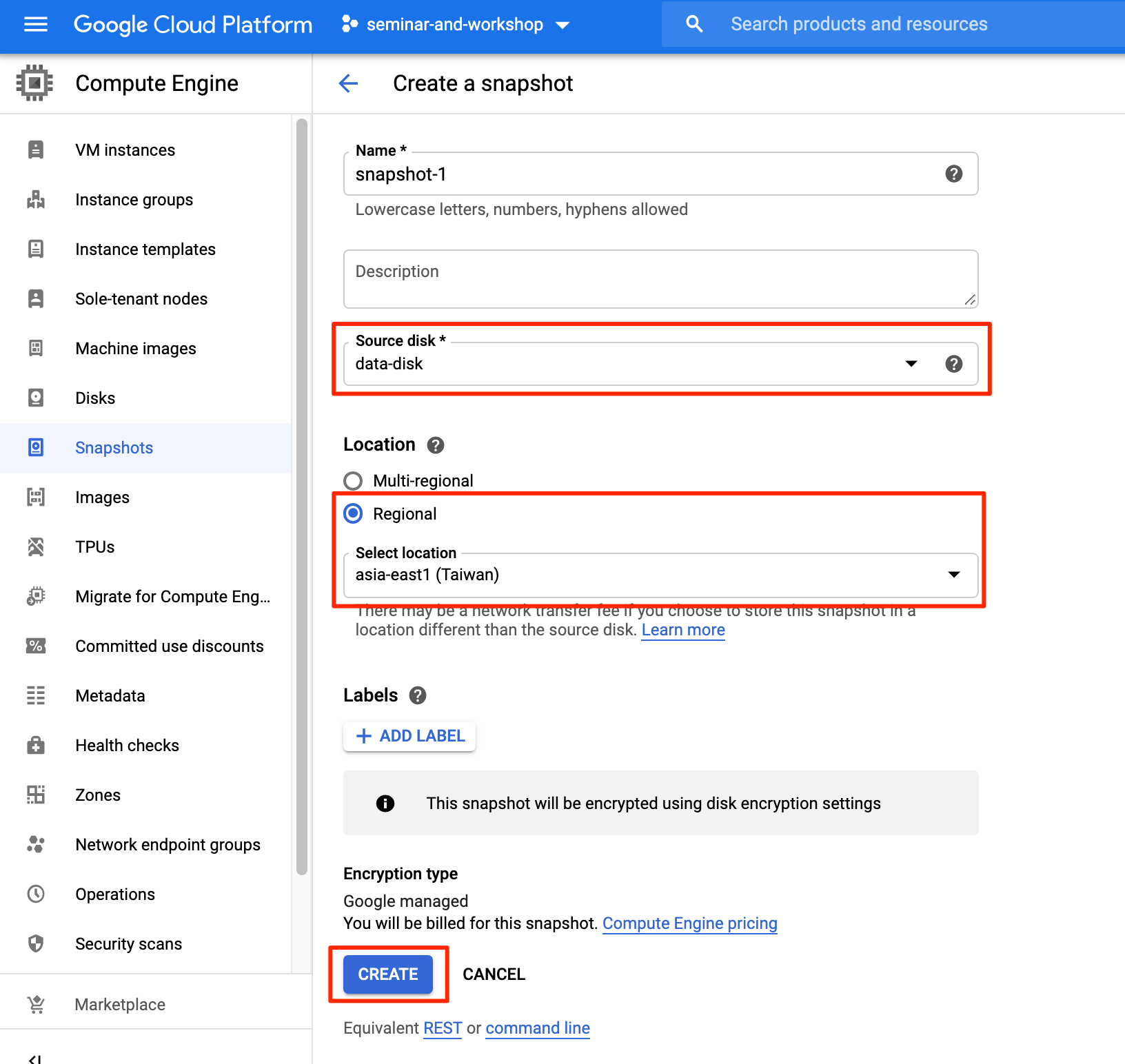The height and width of the screenshot is (1064, 1125).
Task: Open the Images section
Action: coord(102,497)
